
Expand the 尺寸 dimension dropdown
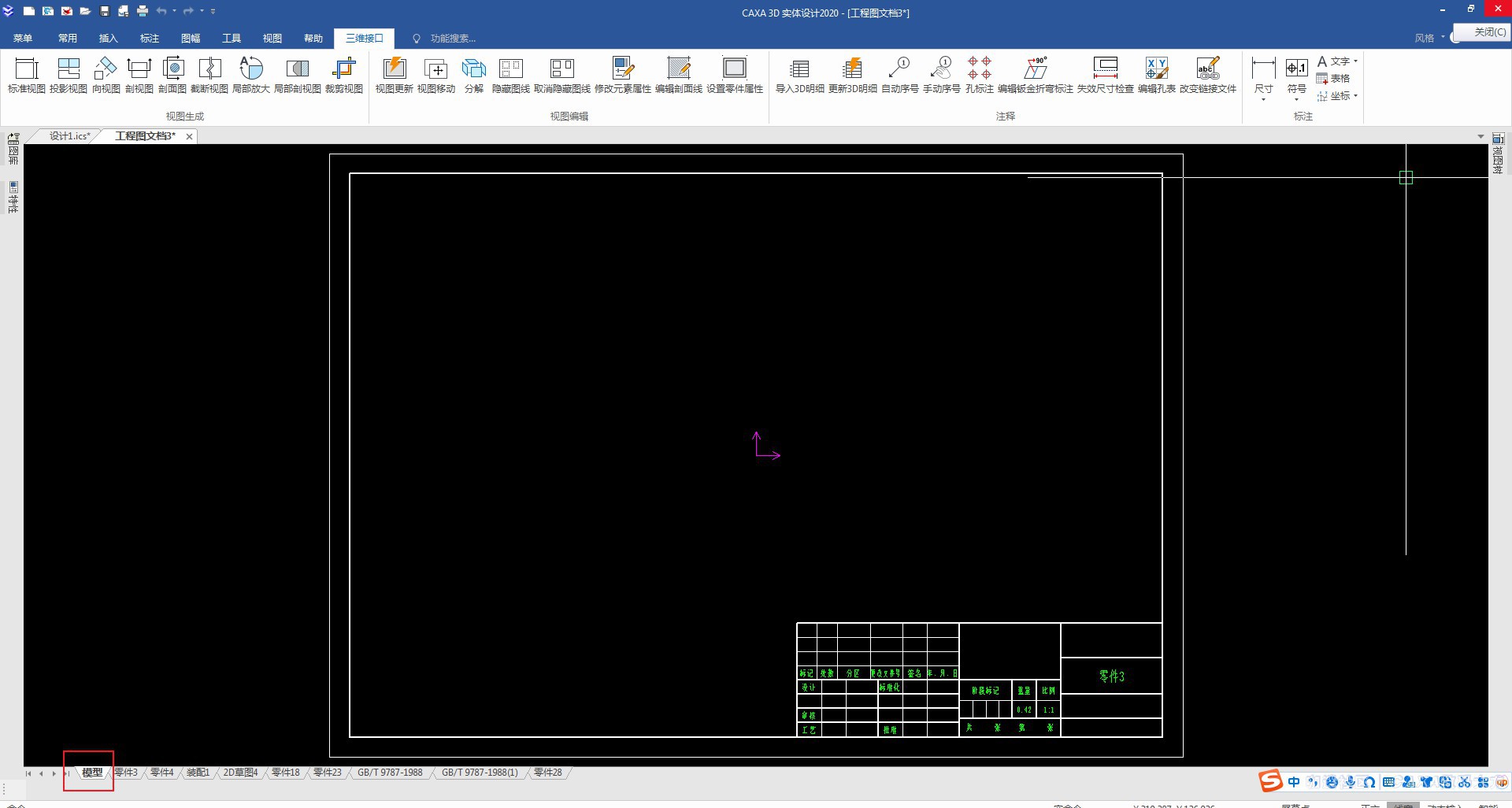1263,99
